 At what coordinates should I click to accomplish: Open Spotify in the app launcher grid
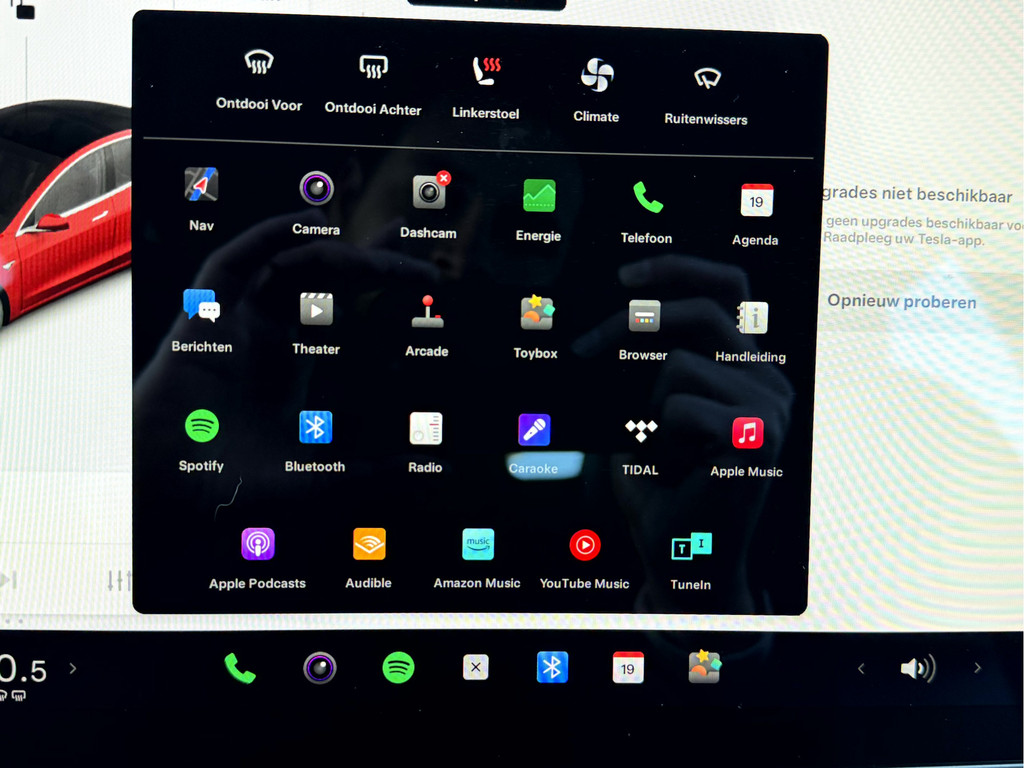click(202, 426)
